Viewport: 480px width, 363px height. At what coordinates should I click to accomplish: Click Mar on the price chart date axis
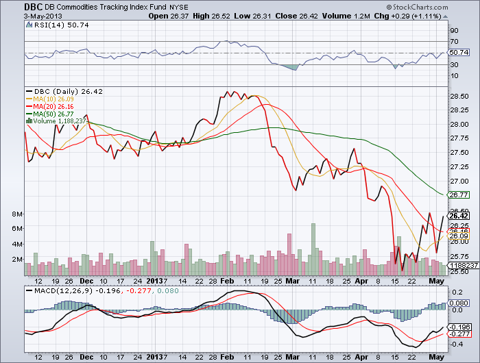point(292,281)
